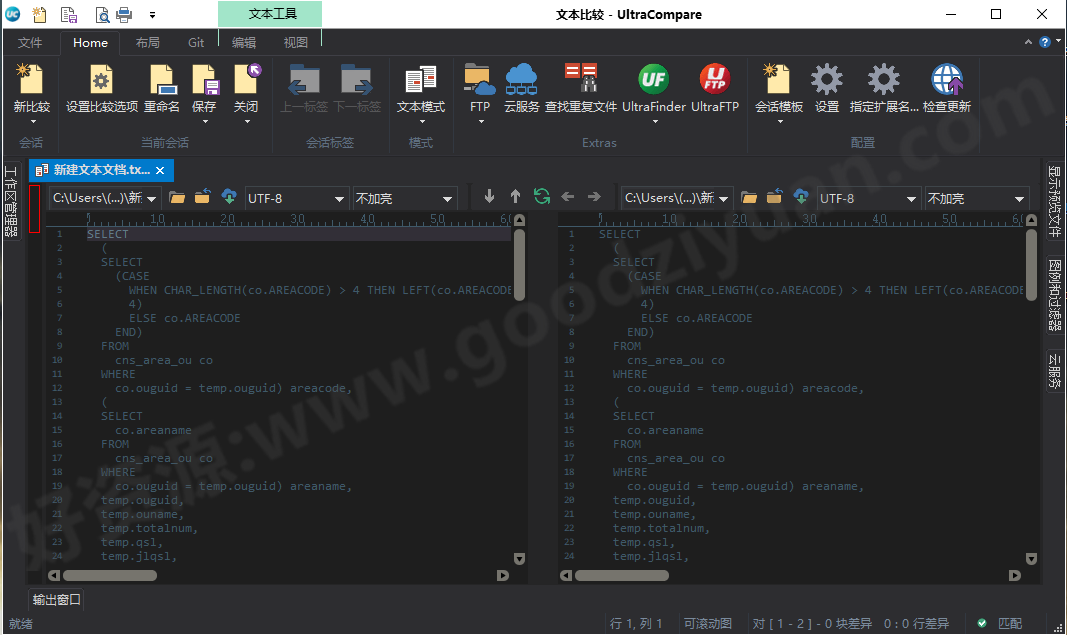Start a new comparison with 新比较

(30, 90)
